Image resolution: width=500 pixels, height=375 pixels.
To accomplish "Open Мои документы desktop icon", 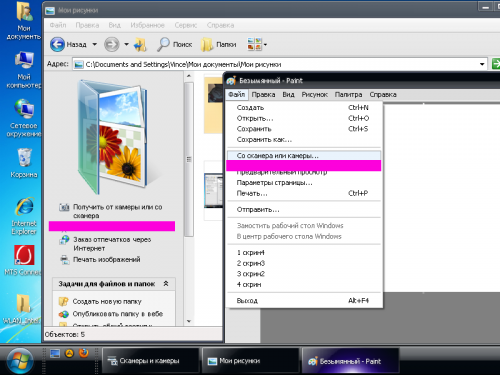I will (x=23, y=21).
